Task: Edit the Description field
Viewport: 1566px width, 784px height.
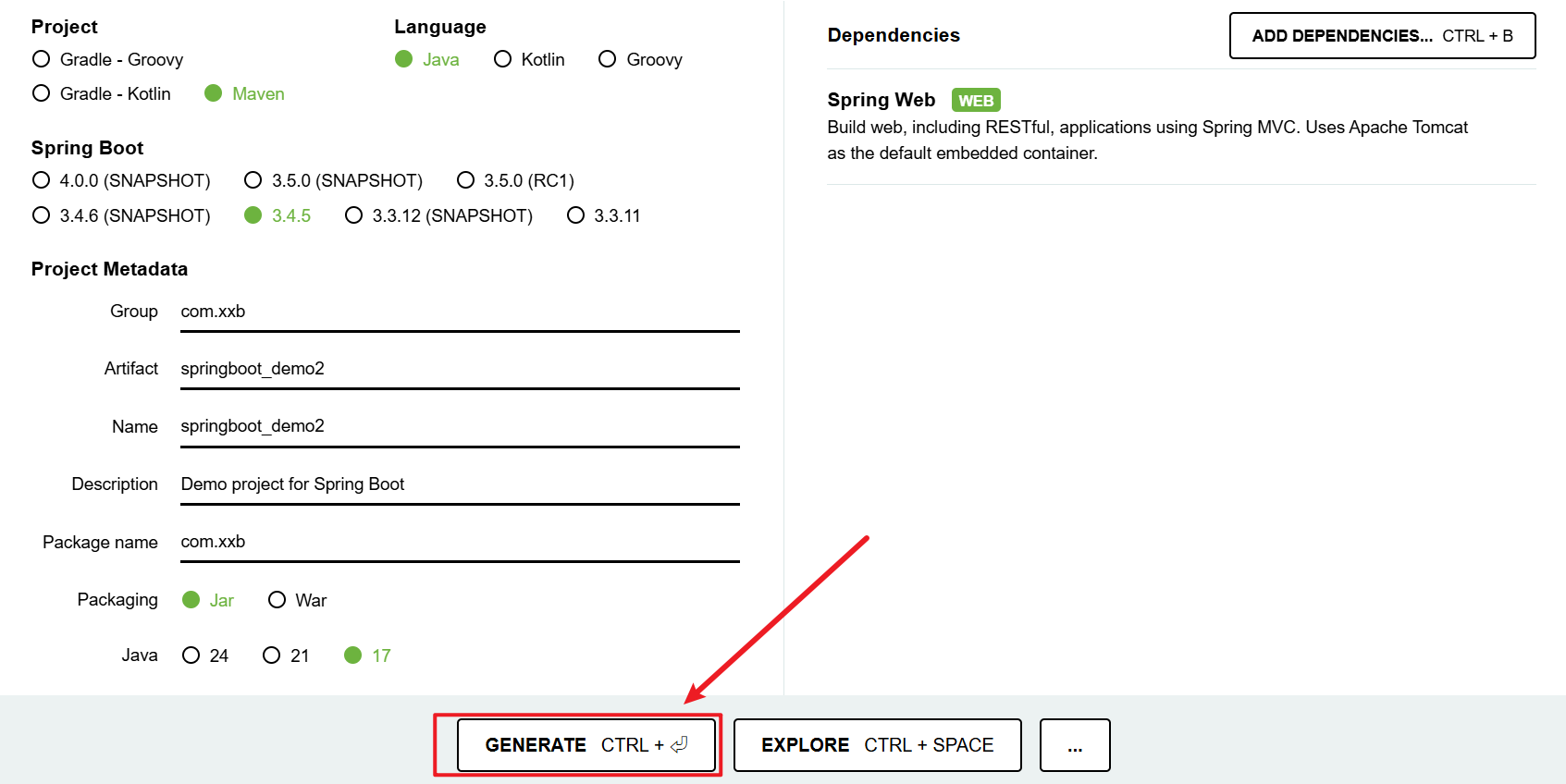Action: tap(460, 484)
